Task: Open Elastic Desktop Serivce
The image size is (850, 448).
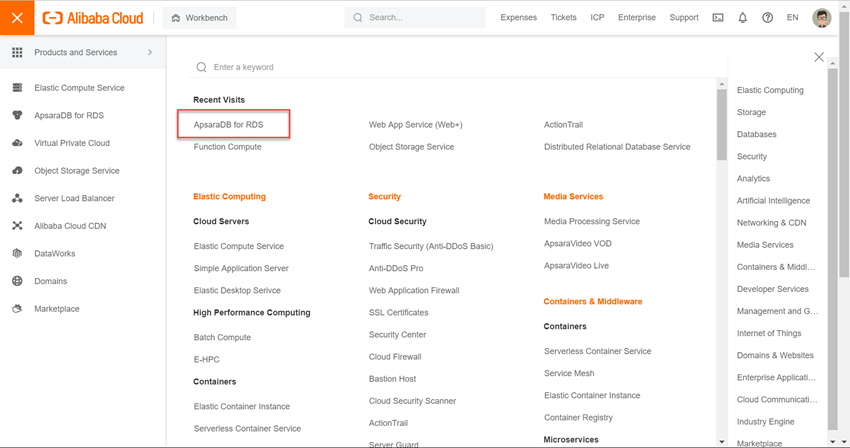Action: (237, 291)
